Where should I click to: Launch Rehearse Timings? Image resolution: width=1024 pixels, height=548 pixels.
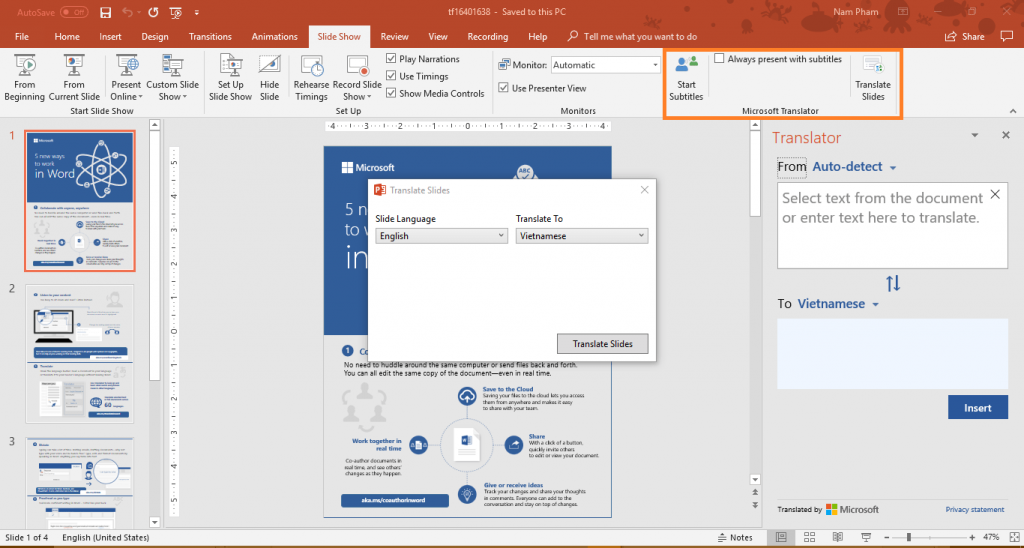point(312,78)
